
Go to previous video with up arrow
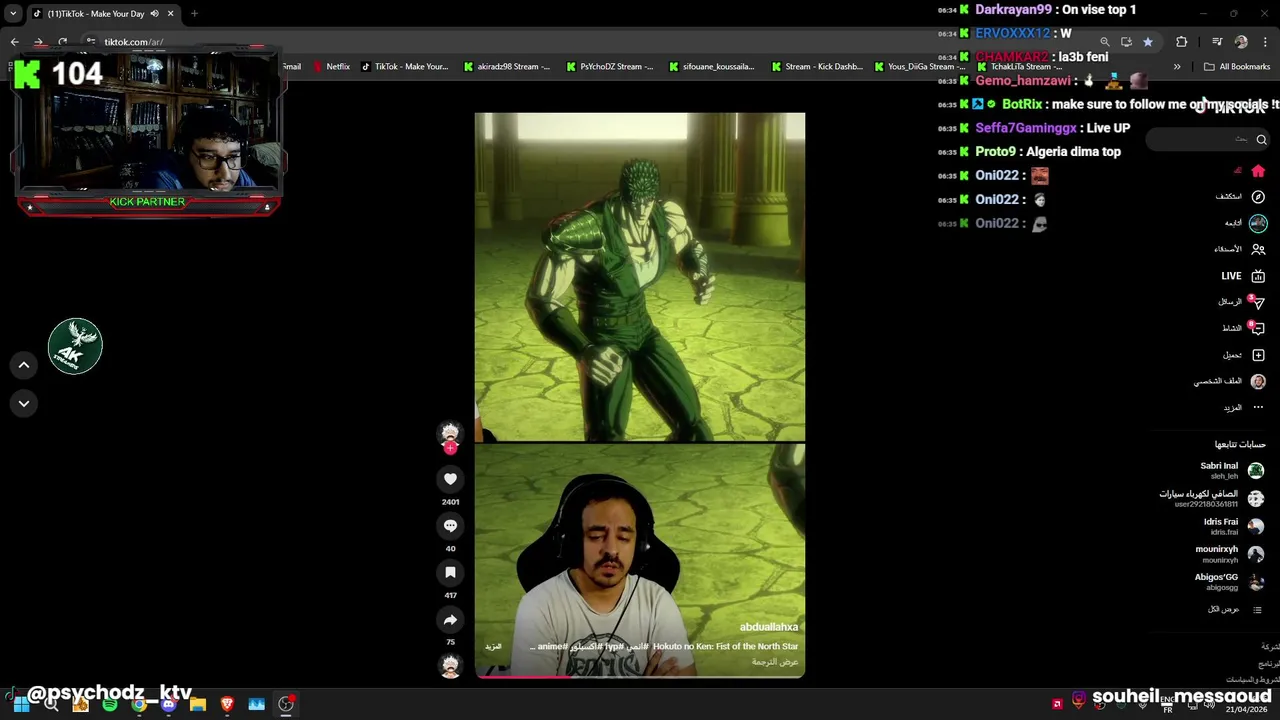[x=24, y=365]
